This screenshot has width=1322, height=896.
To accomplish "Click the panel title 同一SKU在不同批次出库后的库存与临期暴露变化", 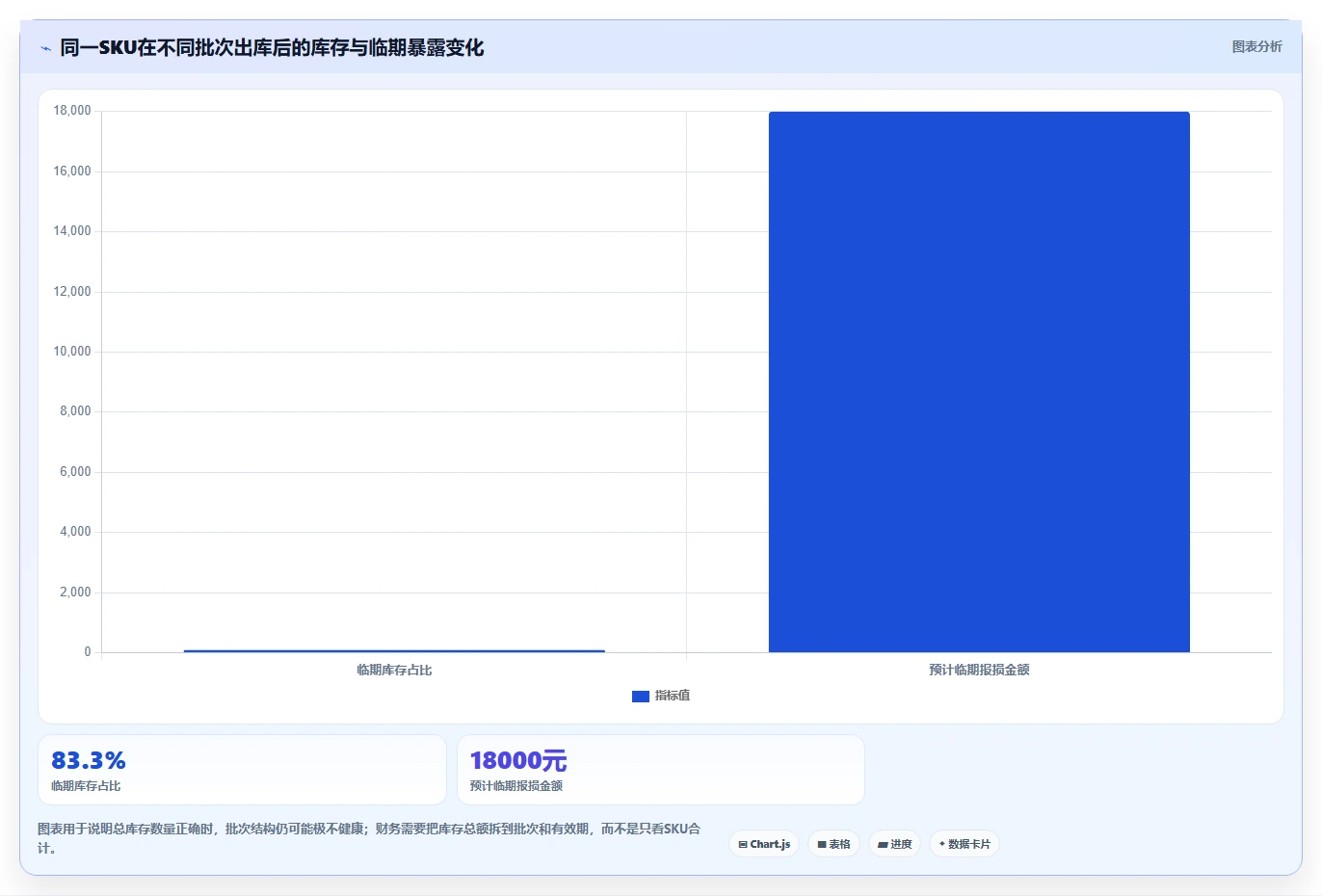I will (272, 47).
